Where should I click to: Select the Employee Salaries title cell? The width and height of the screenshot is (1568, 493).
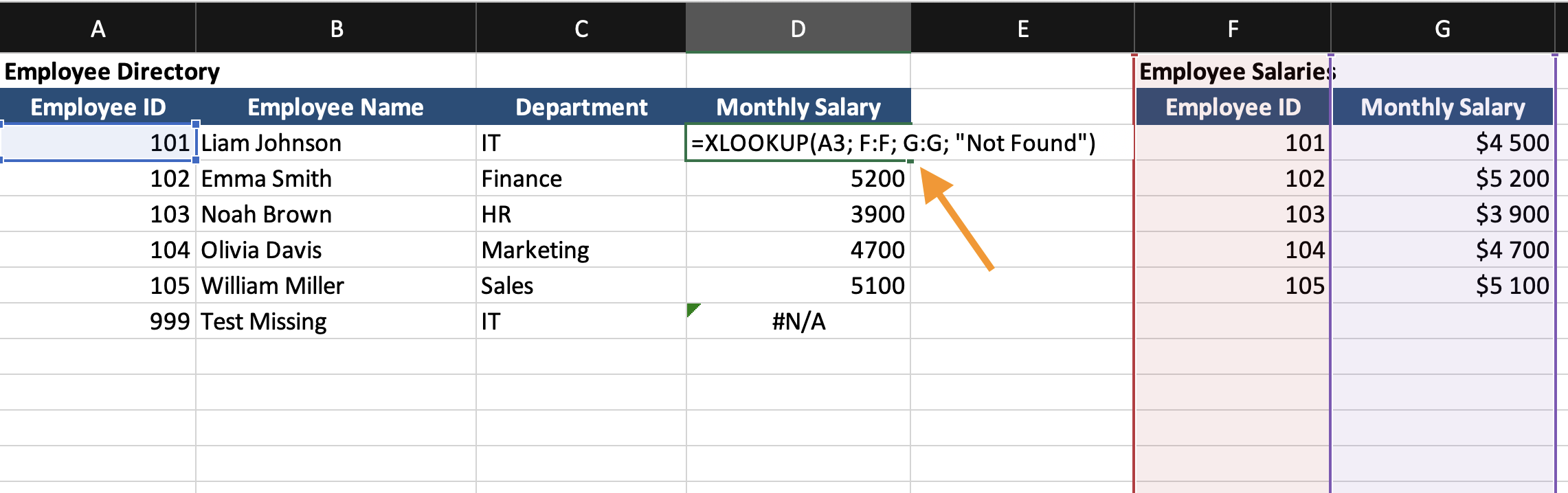point(1233,71)
